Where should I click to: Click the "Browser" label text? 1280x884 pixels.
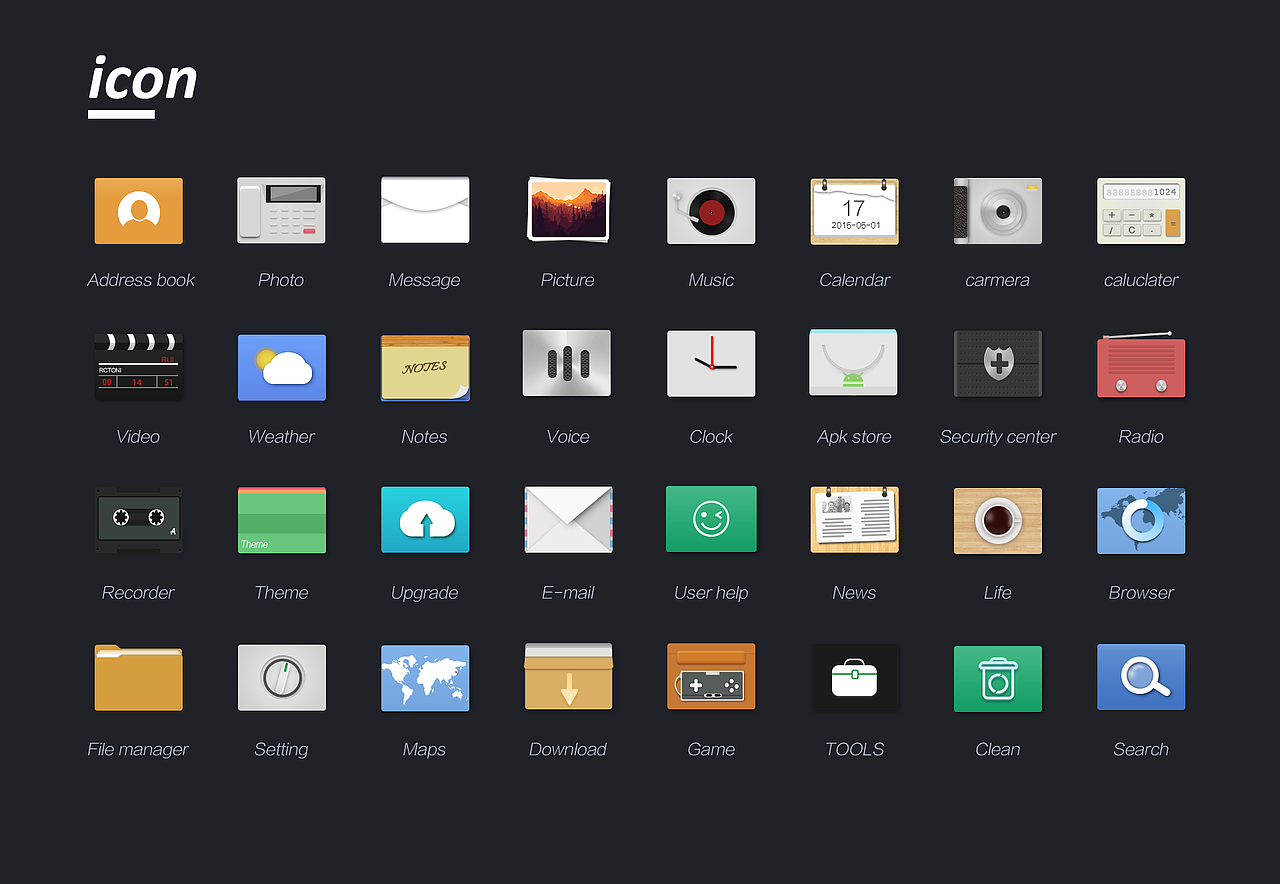[1141, 593]
